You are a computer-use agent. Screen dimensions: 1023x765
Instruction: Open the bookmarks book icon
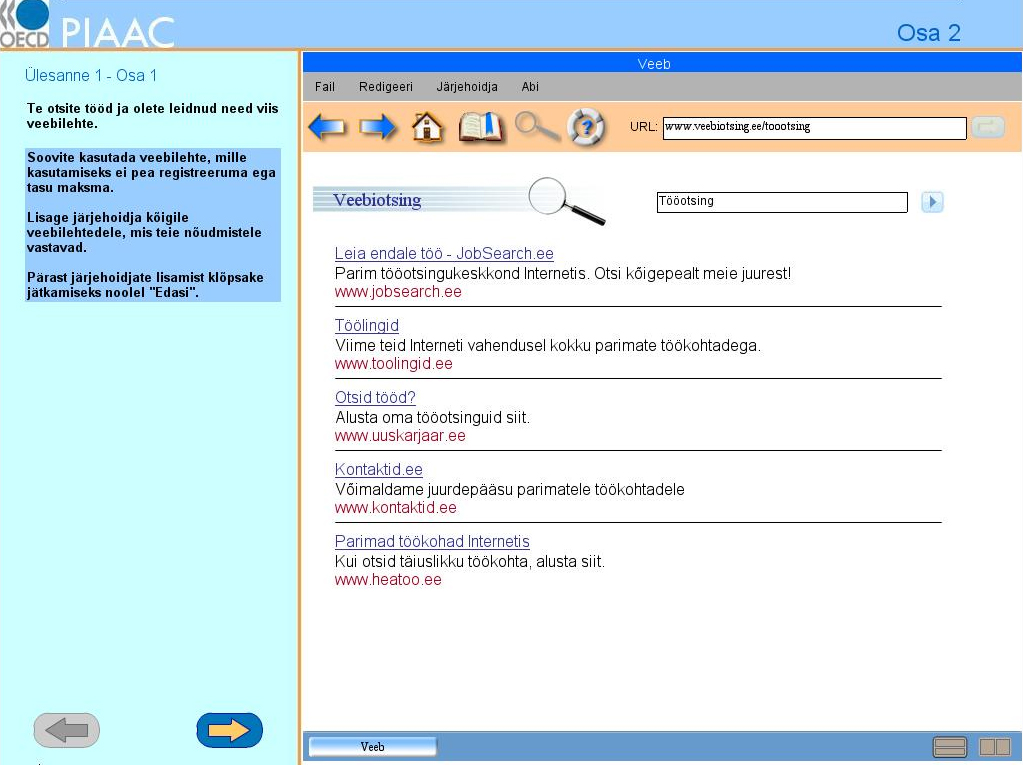coord(481,127)
